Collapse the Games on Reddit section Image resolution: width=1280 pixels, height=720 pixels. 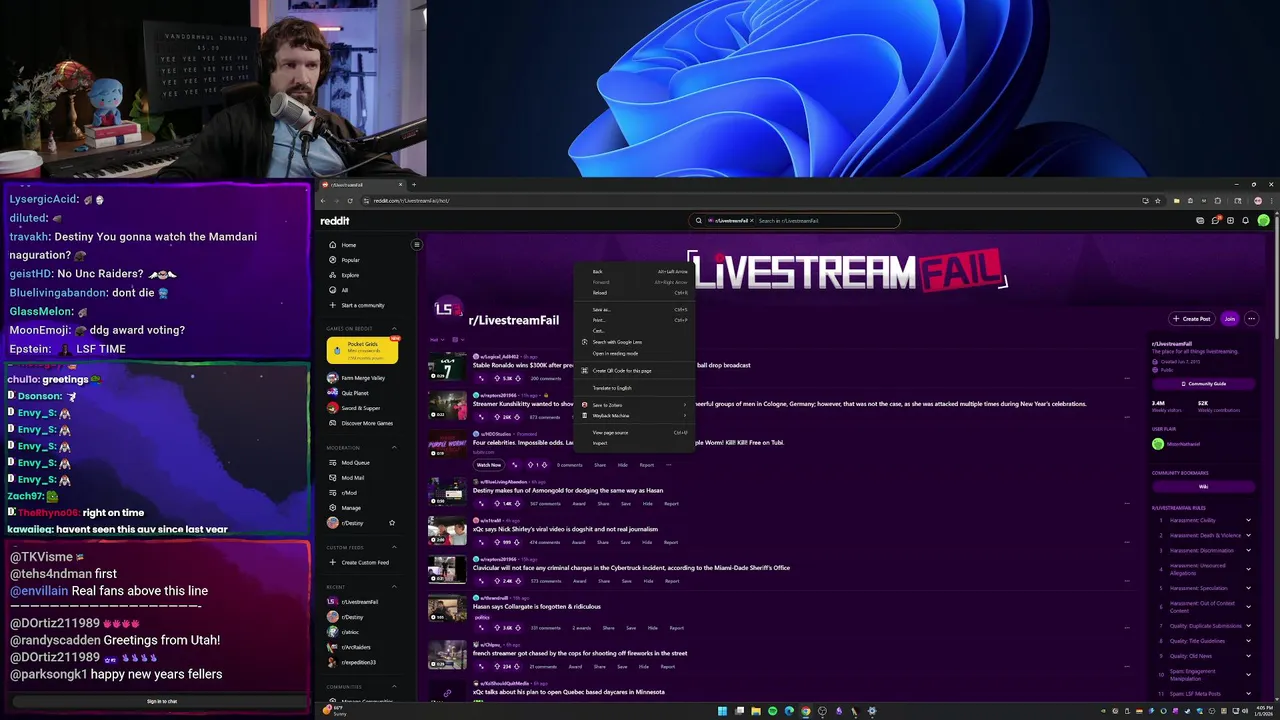click(x=394, y=328)
